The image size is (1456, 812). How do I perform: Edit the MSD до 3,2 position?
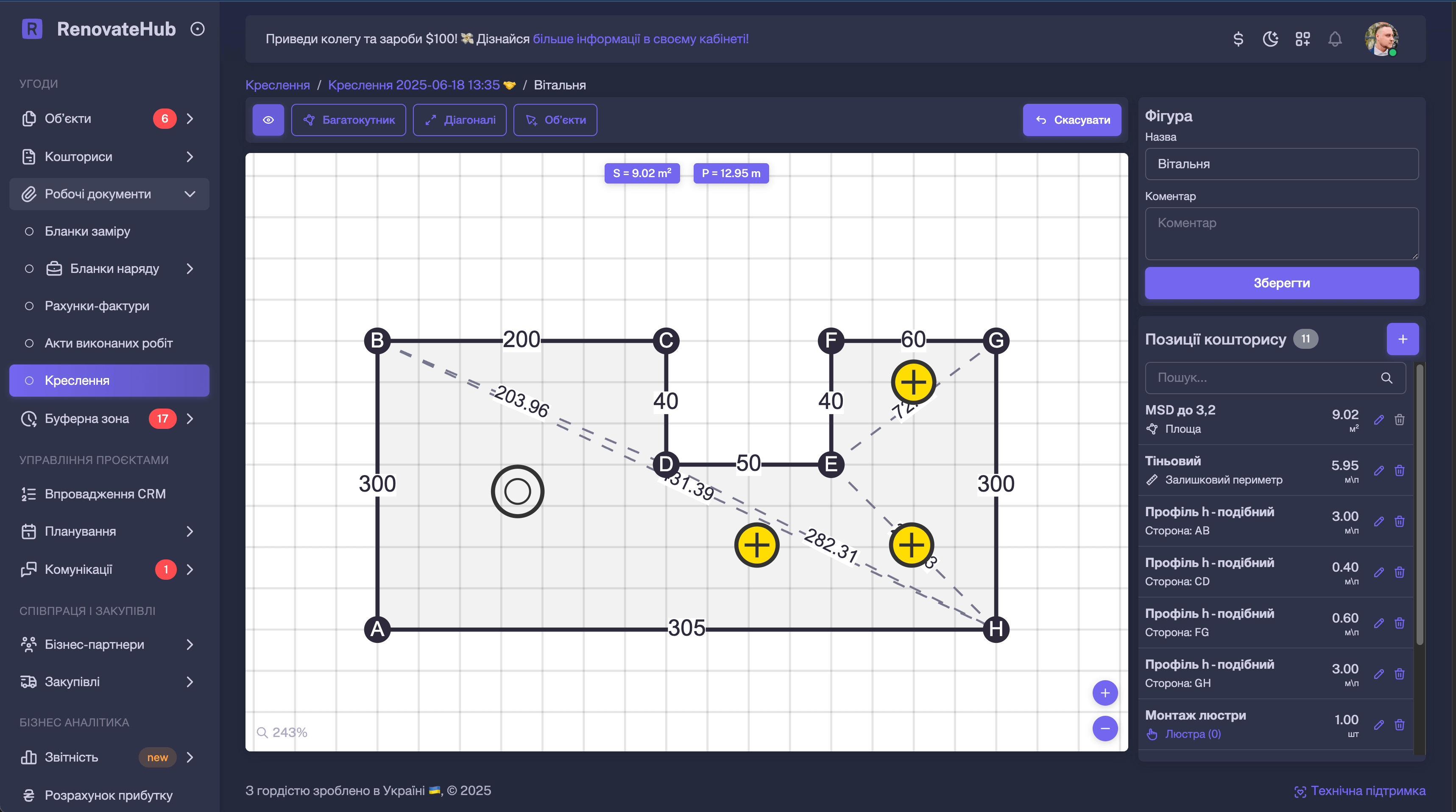tap(1378, 419)
